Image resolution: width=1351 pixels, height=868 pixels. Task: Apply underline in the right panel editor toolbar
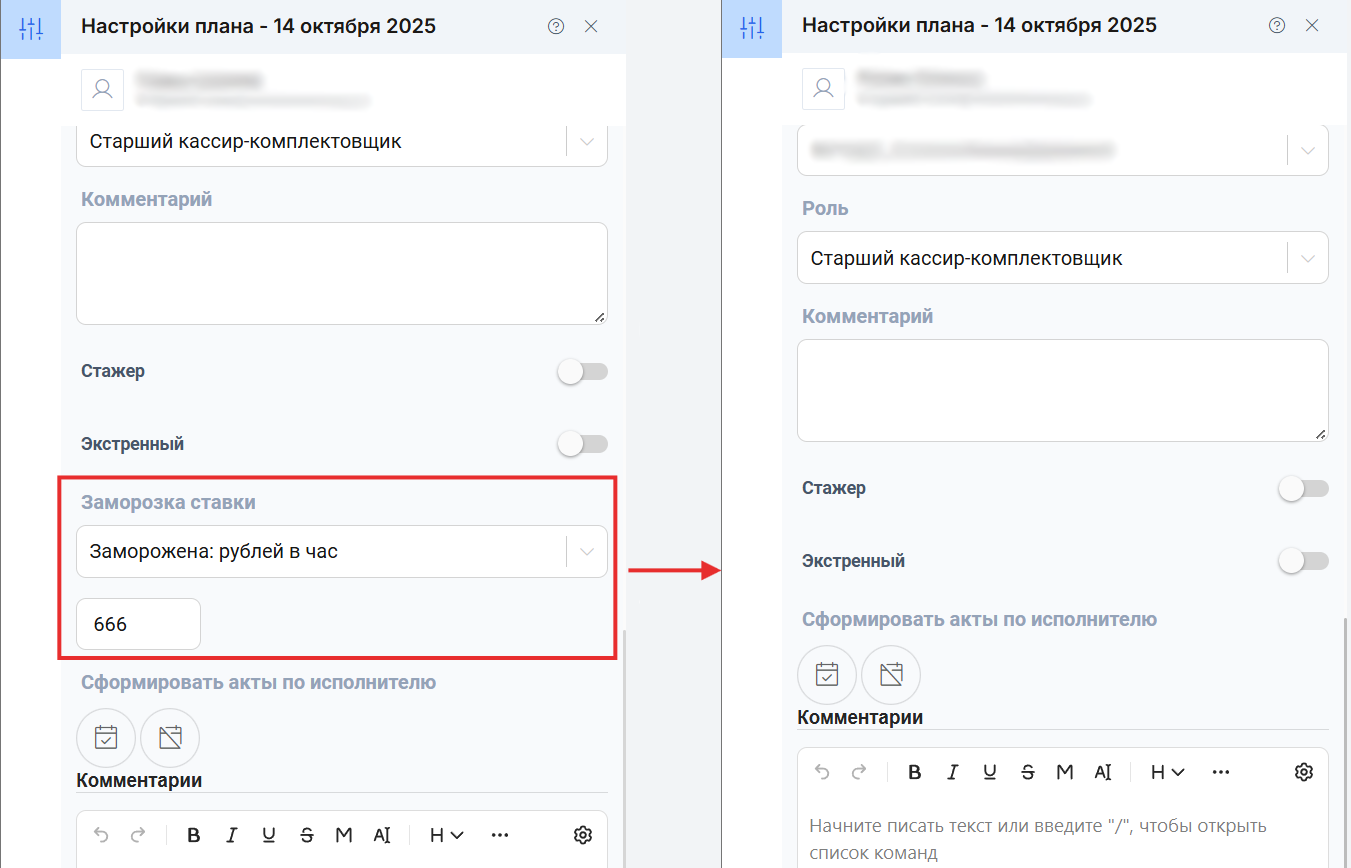click(x=990, y=772)
